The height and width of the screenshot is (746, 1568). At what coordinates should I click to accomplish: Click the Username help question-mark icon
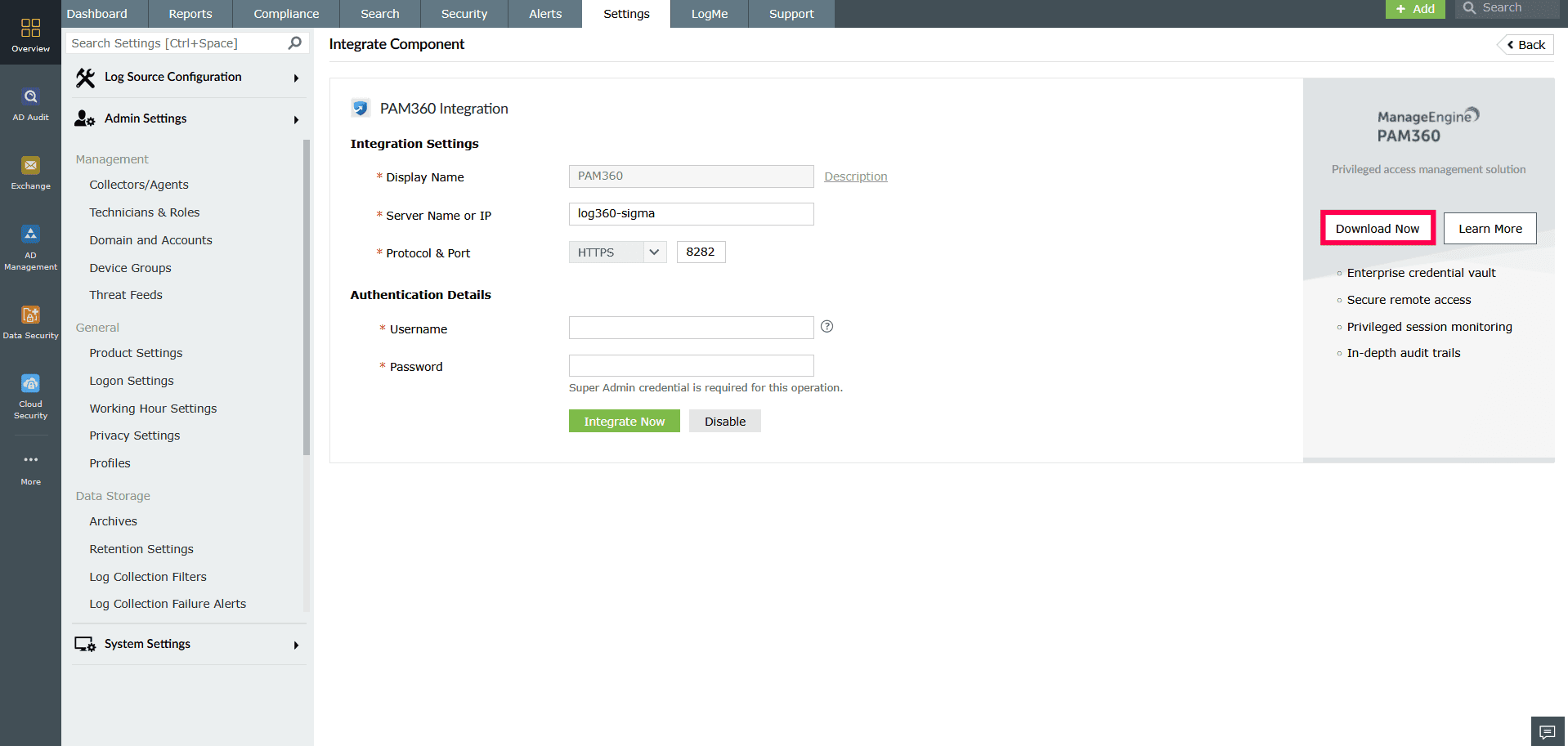827,327
